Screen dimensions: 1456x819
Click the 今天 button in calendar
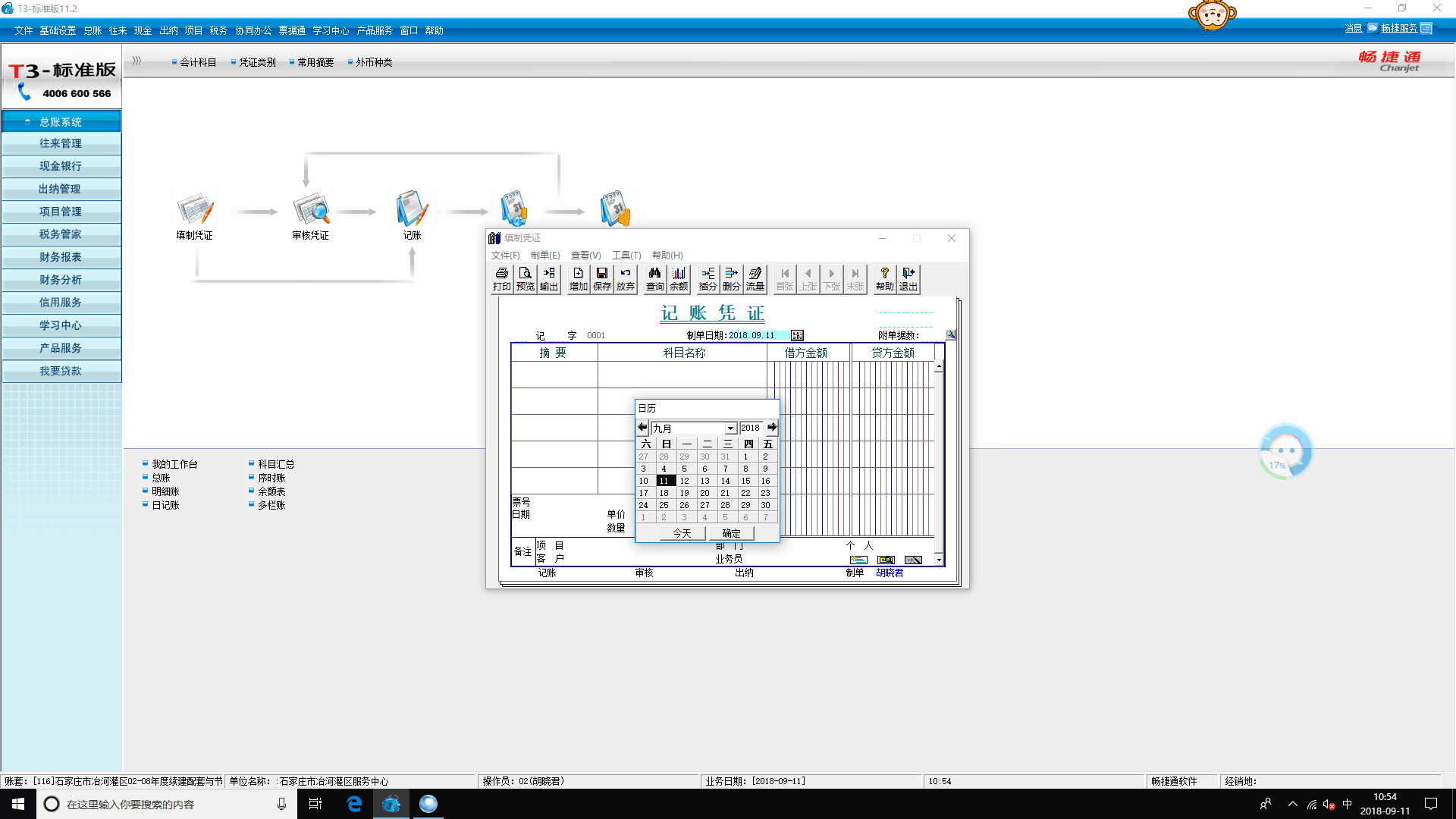click(682, 533)
